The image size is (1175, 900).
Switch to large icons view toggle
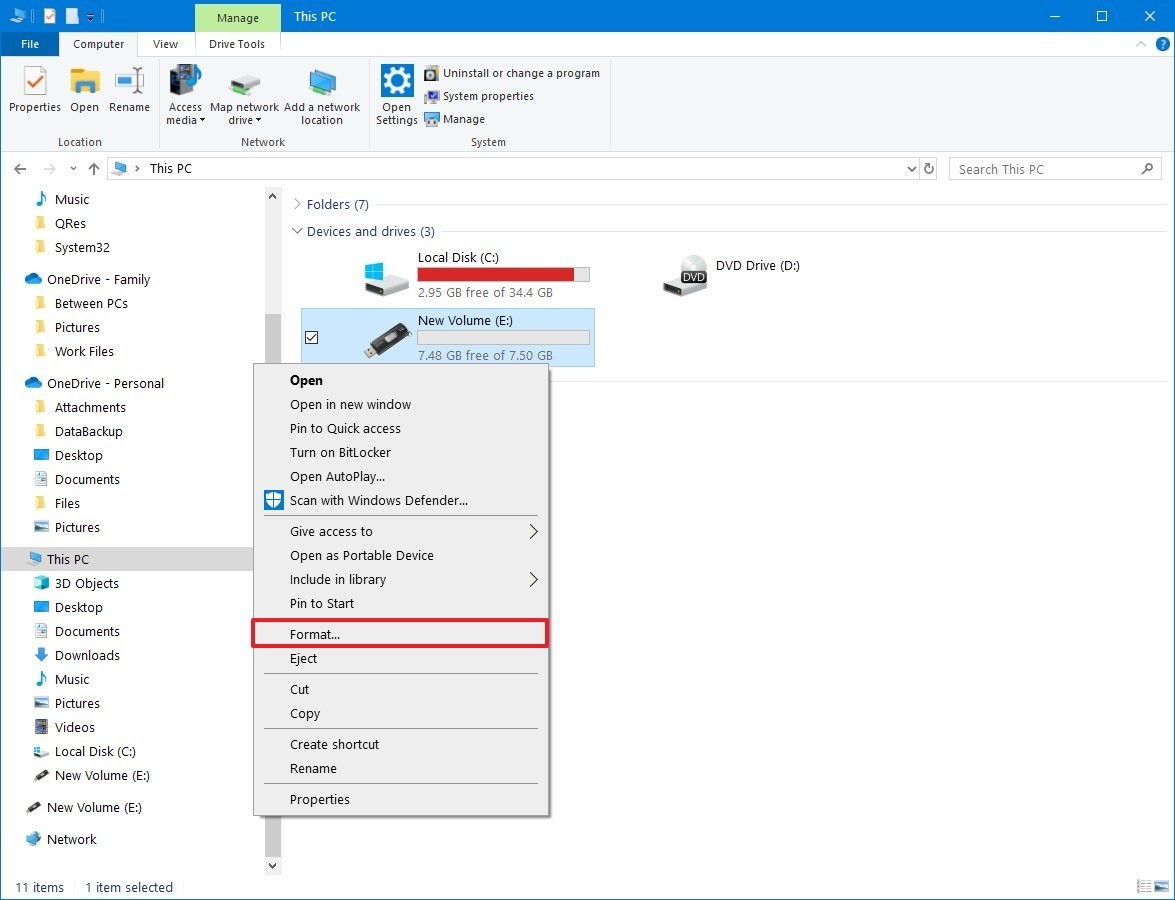[x=1161, y=887]
